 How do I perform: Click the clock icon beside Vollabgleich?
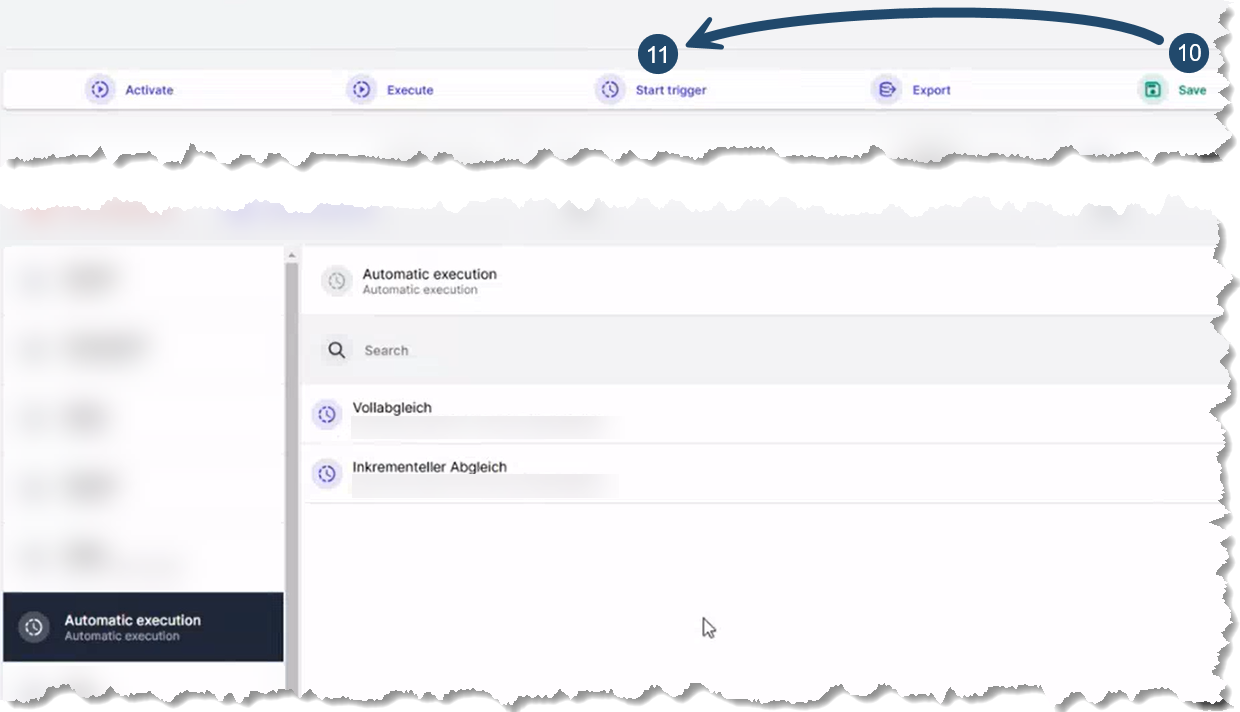pyautogui.click(x=327, y=414)
